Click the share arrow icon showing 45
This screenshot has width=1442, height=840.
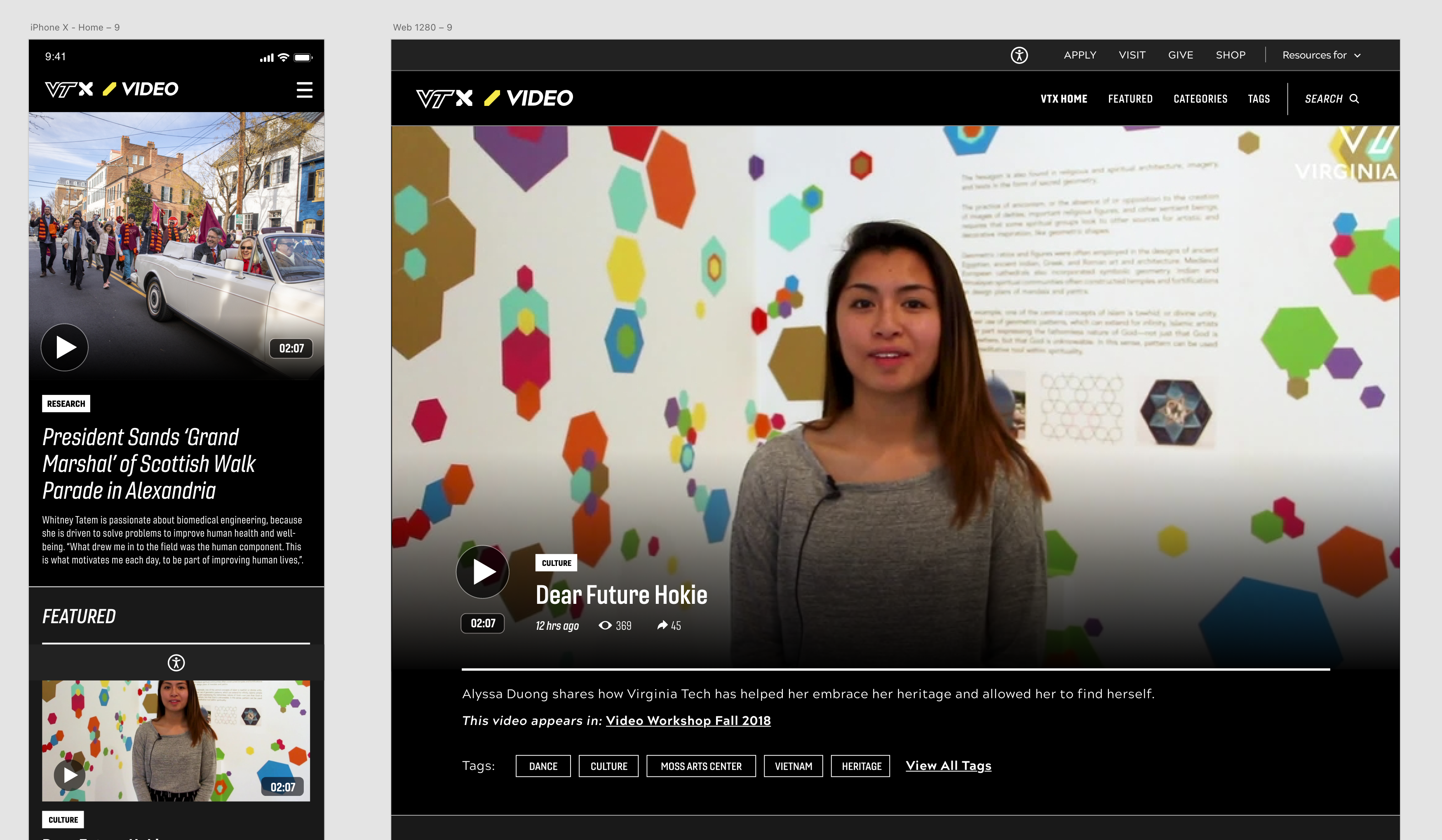pyautogui.click(x=662, y=625)
